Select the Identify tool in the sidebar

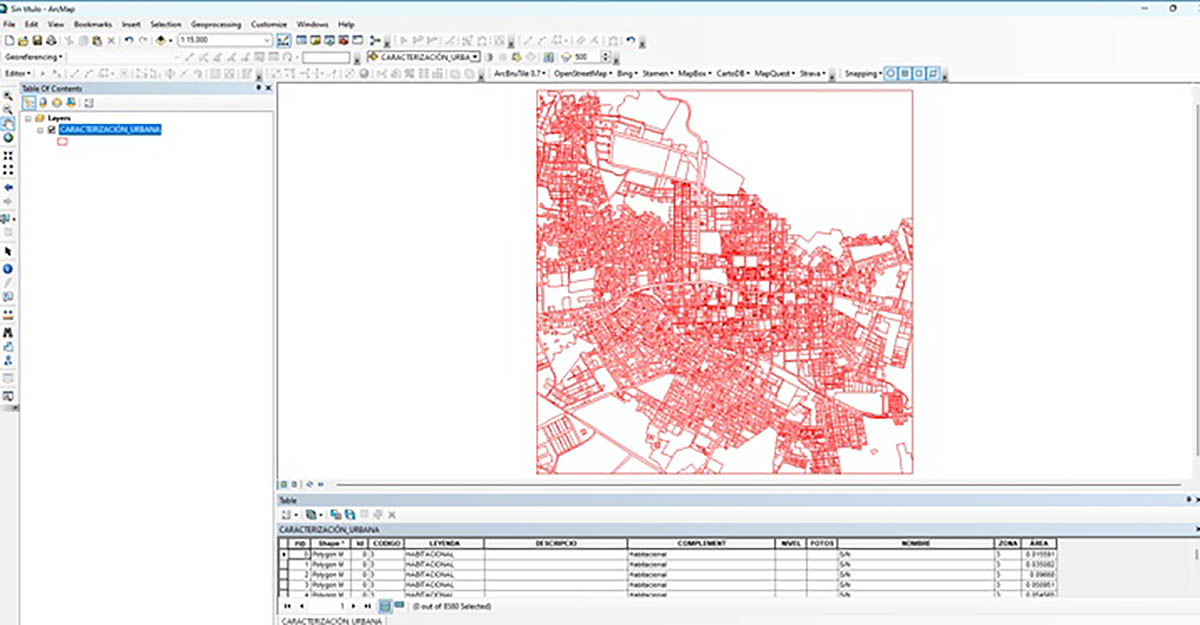tap(8, 269)
